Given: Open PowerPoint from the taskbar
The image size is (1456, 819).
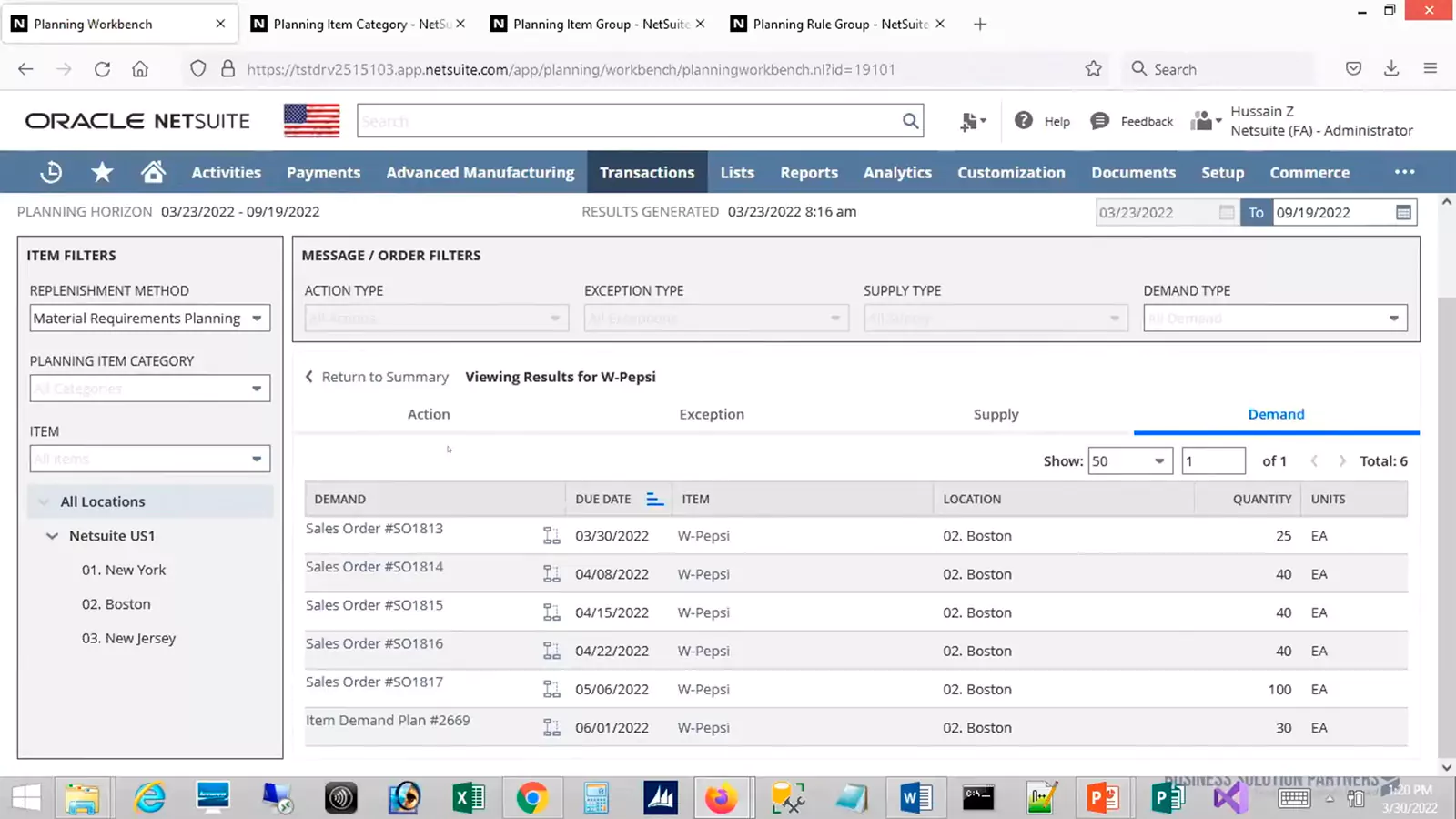Looking at the screenshot, I should click(1103, 798).
